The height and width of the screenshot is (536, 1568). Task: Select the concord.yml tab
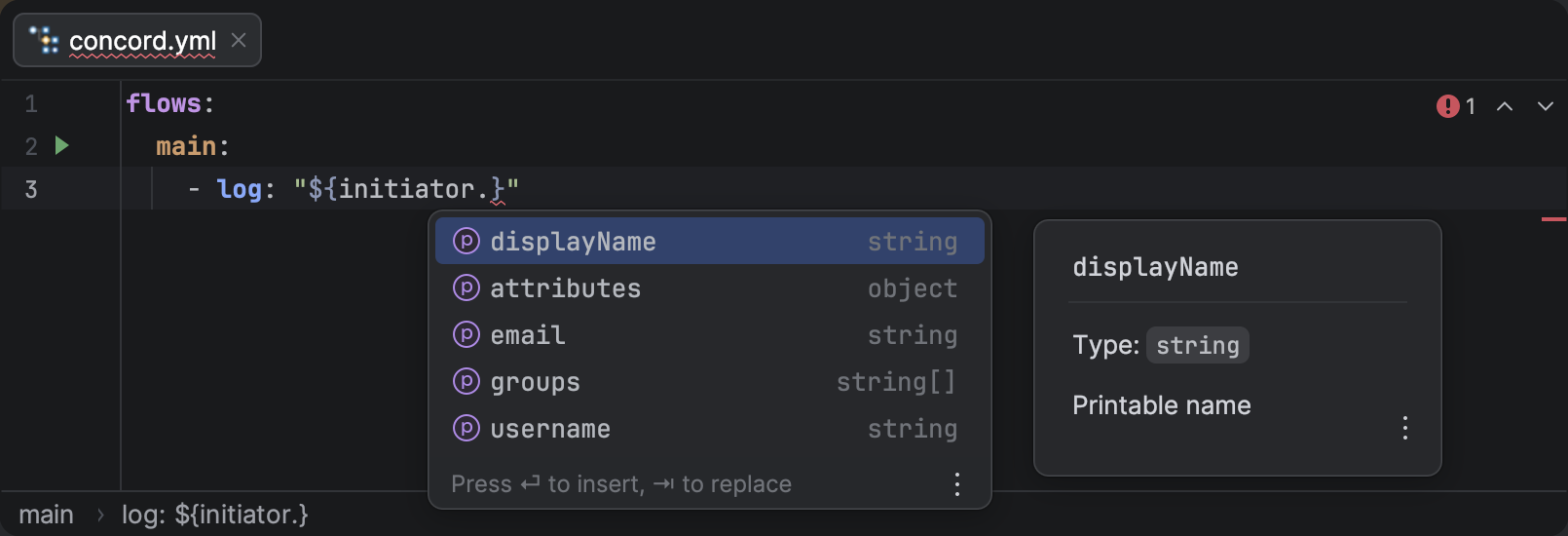click(142, 41)
